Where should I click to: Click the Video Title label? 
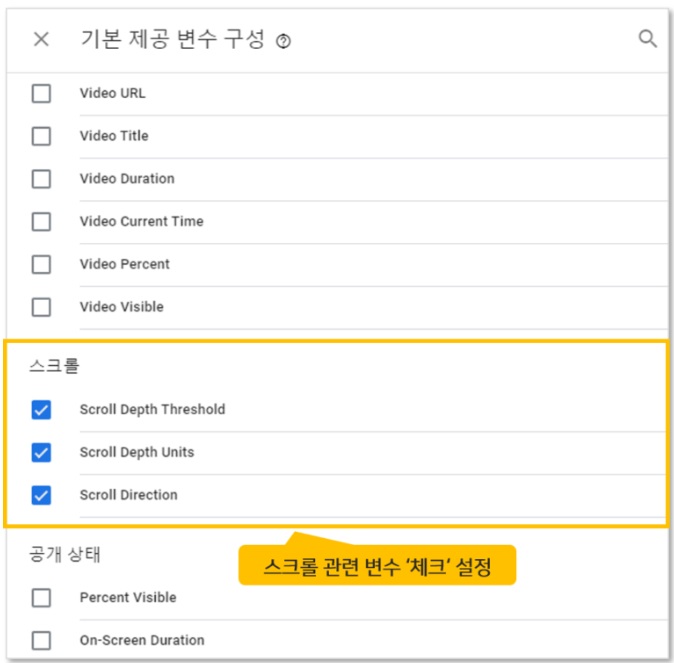[x=114, y=136]
